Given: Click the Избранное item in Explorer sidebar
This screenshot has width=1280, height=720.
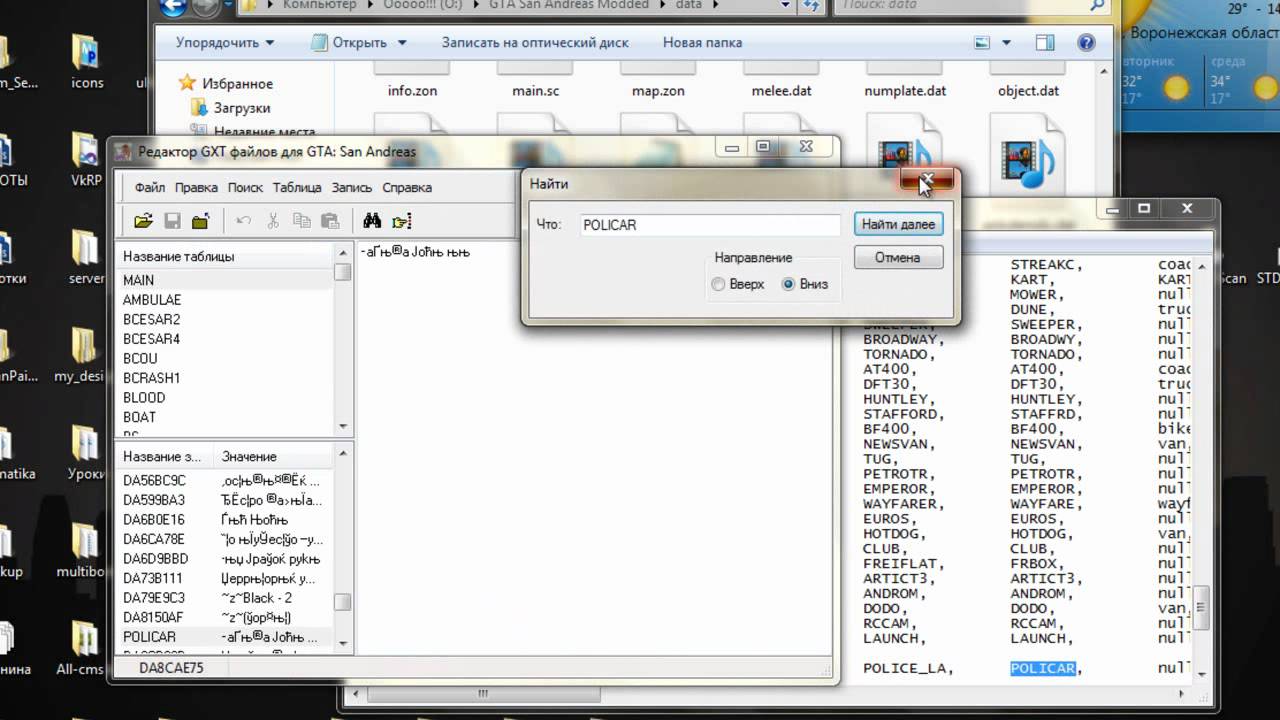Looking at the screenshot, I should pos(237,84).
